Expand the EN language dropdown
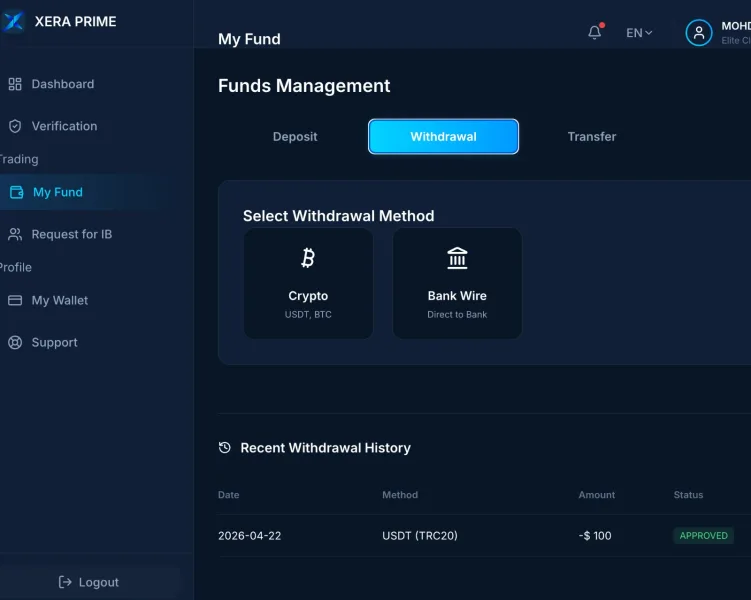The image size is (751, 600). 639,33
